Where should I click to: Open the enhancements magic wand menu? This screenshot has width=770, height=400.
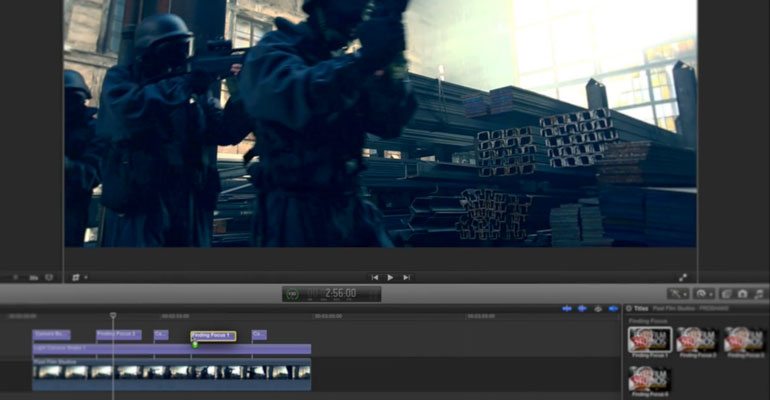click(x=678, y=293)
